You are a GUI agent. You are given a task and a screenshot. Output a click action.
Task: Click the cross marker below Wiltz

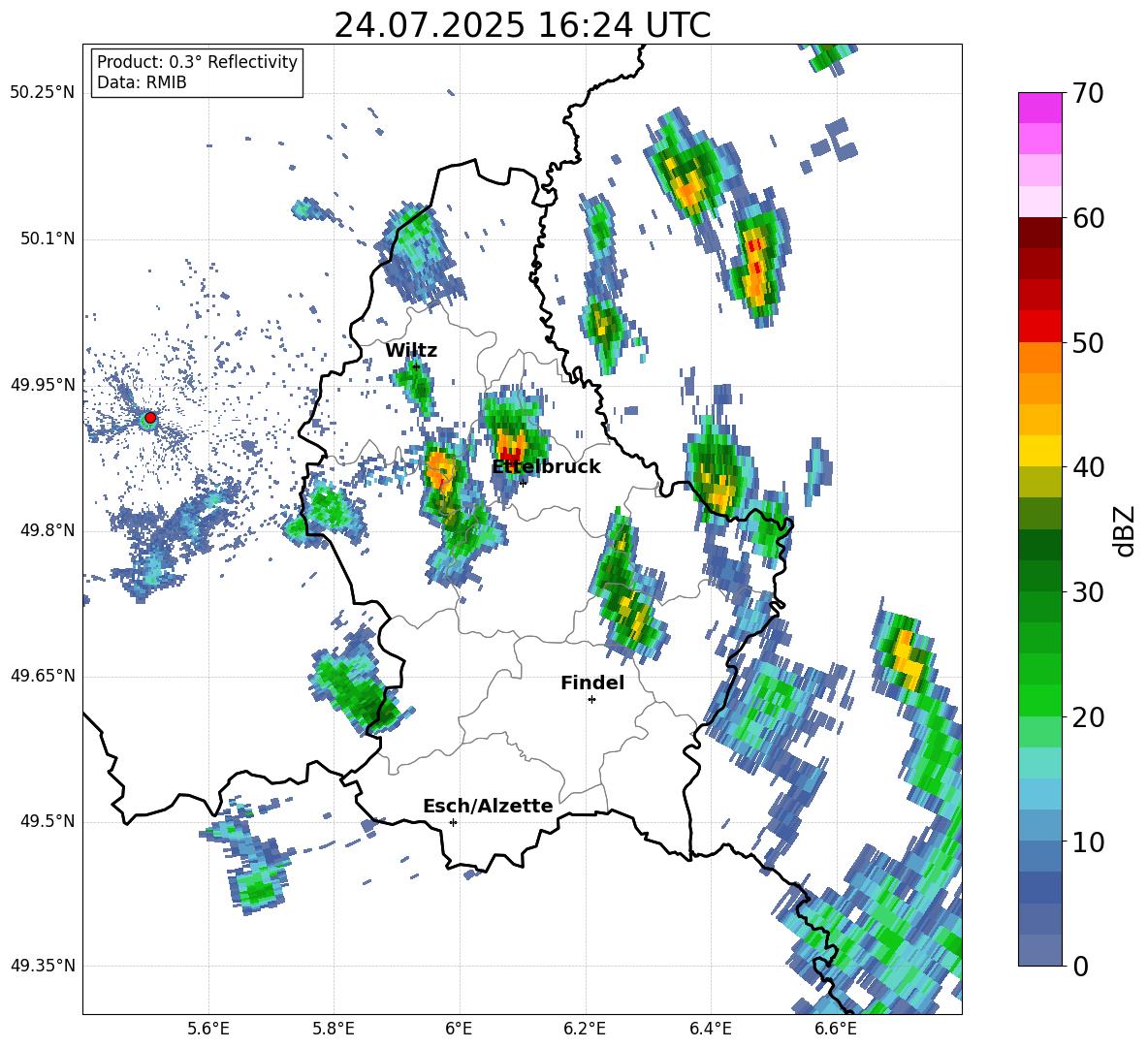(416, 366)
